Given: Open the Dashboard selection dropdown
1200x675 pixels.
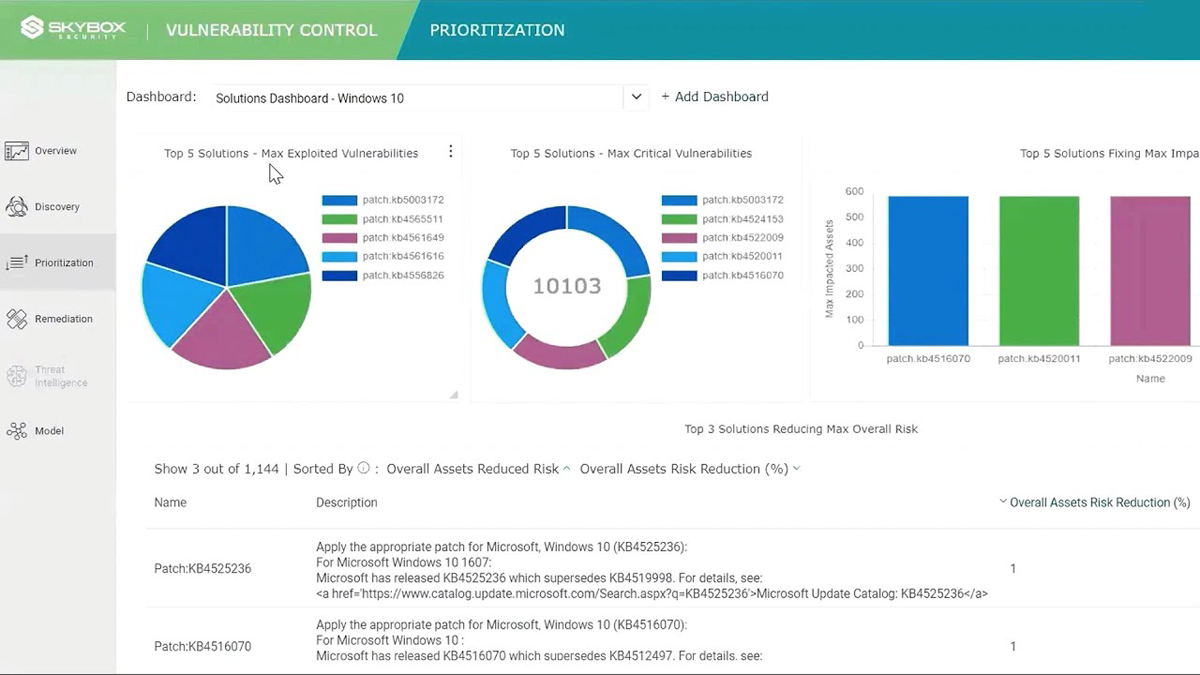Looking at the screenshot, I should tap(636, 97).
